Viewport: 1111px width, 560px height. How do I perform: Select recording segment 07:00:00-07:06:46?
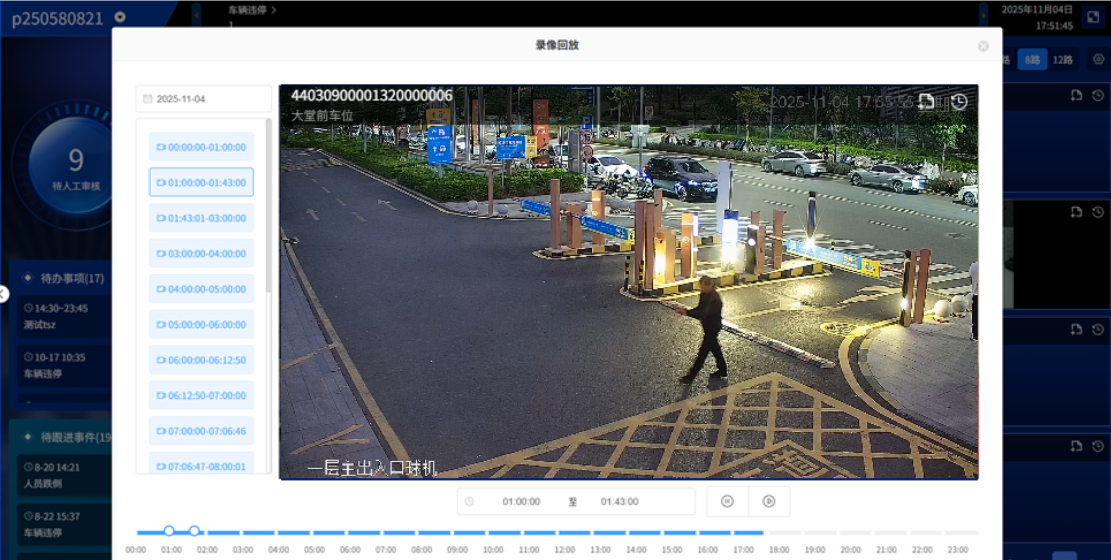coord(201,431)
